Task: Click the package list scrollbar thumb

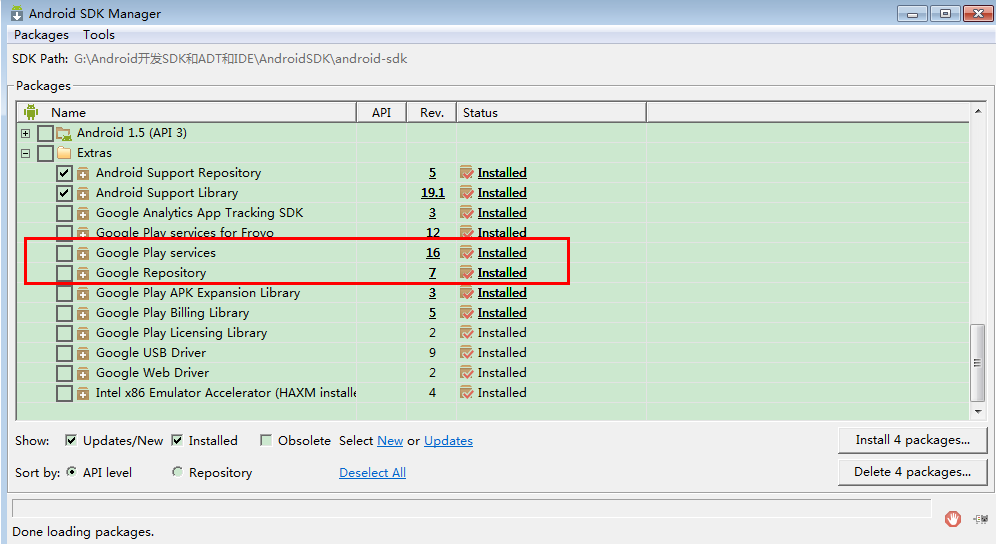Action: pos(978,363)
